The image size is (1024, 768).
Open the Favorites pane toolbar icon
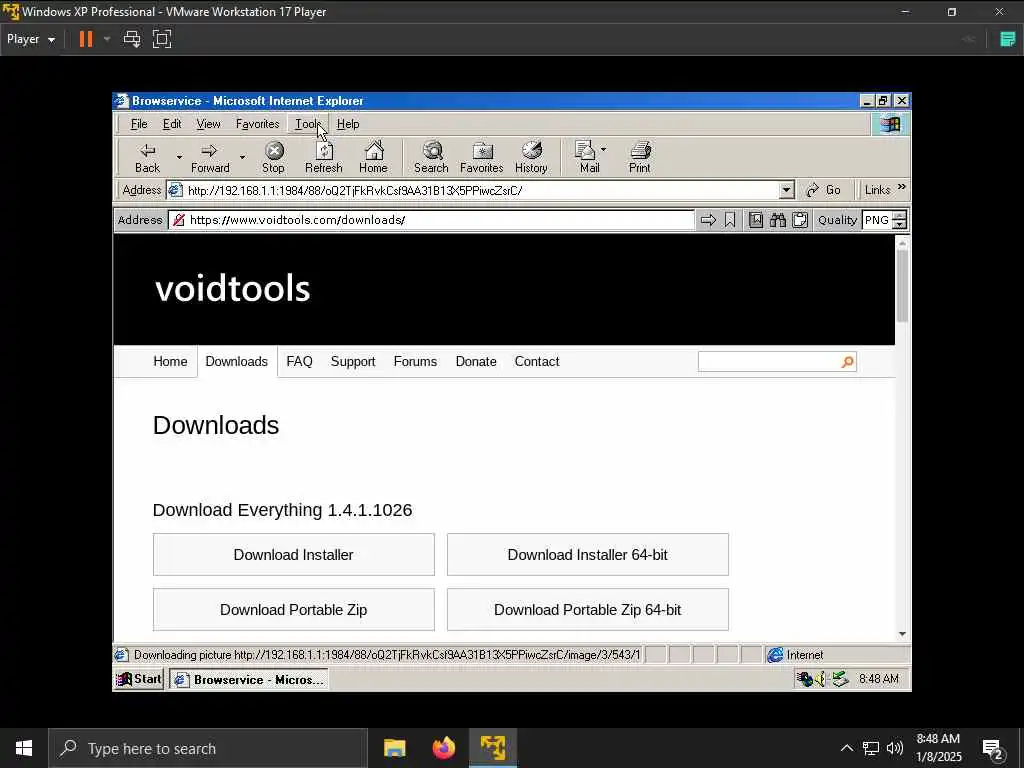point(482,157)
